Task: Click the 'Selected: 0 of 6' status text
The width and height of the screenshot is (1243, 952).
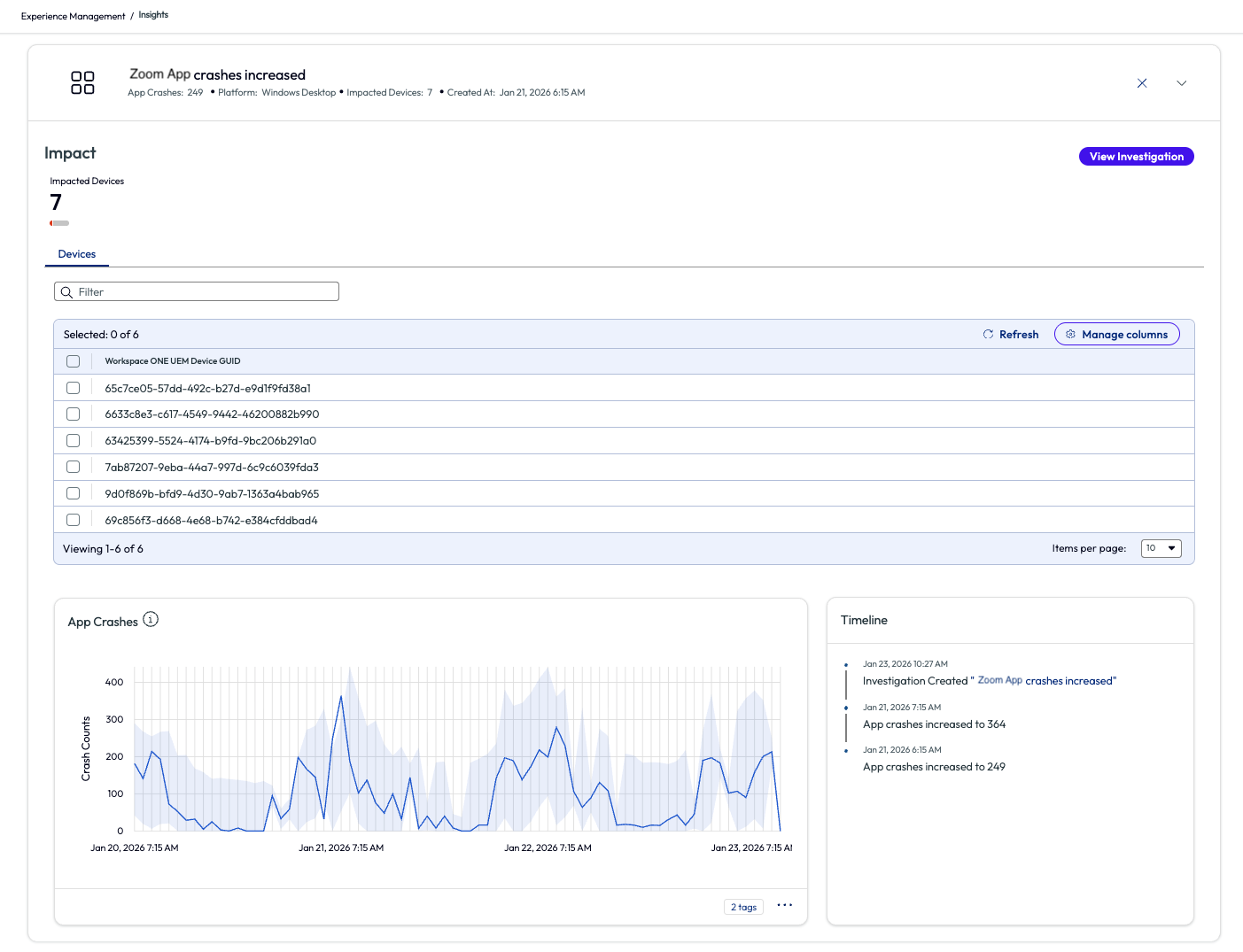Action: [101, 335]
